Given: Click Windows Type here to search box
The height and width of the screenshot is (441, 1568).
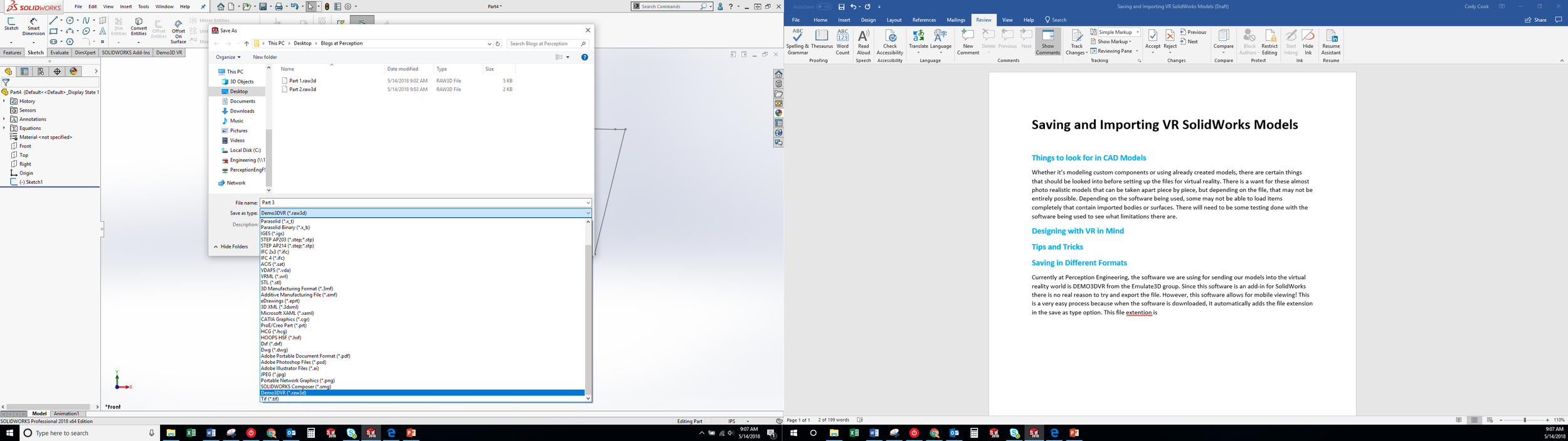Looking at the screenshot, I should click(89, 433).
